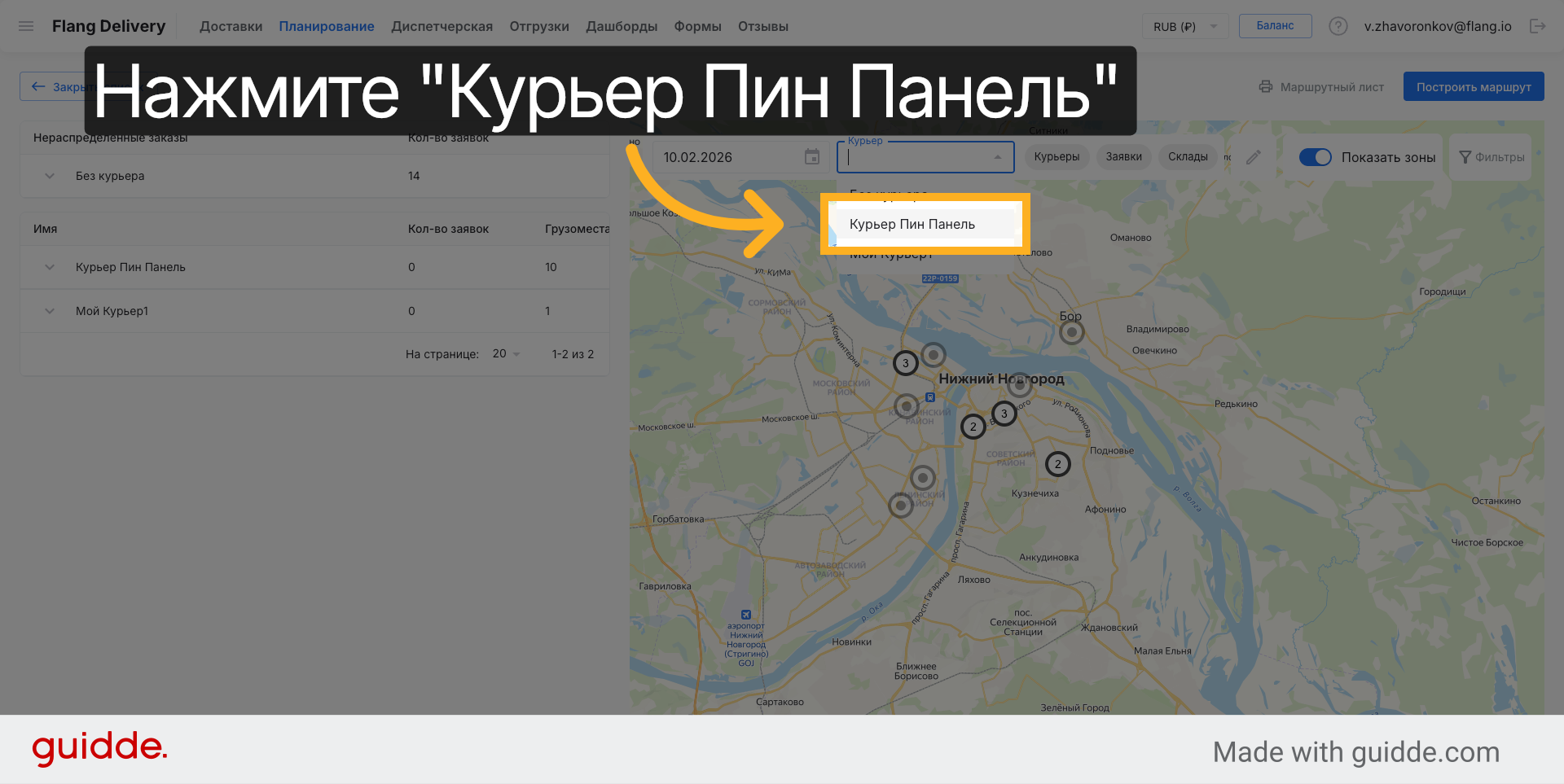Toggle the Заявки map filter chip
This screenshot has width=1564, height=784.
1123,156
